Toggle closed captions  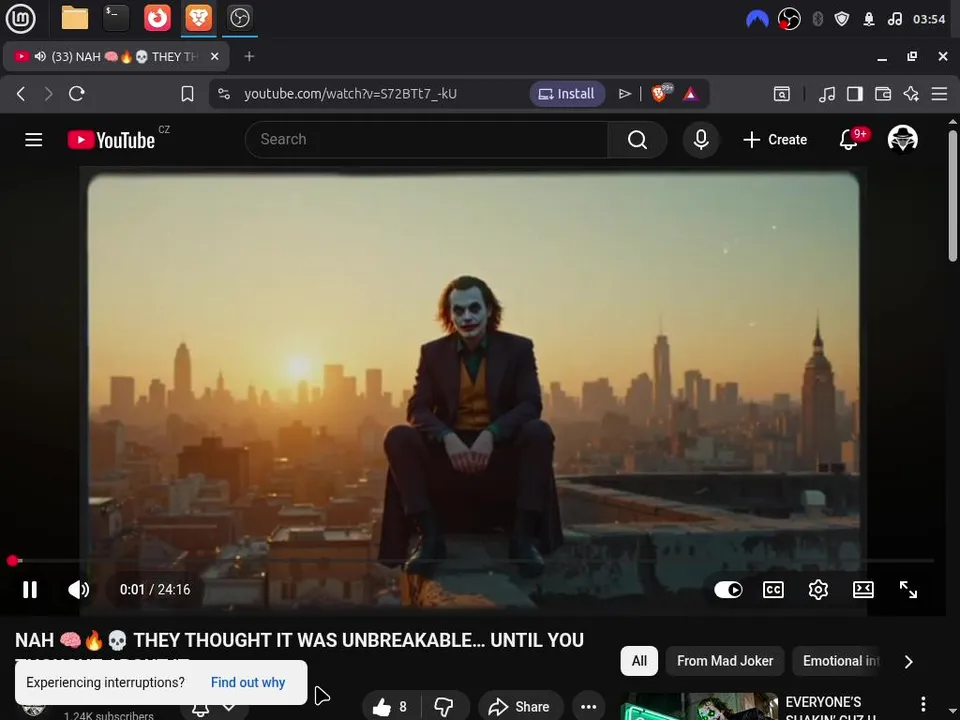point(773,590)
